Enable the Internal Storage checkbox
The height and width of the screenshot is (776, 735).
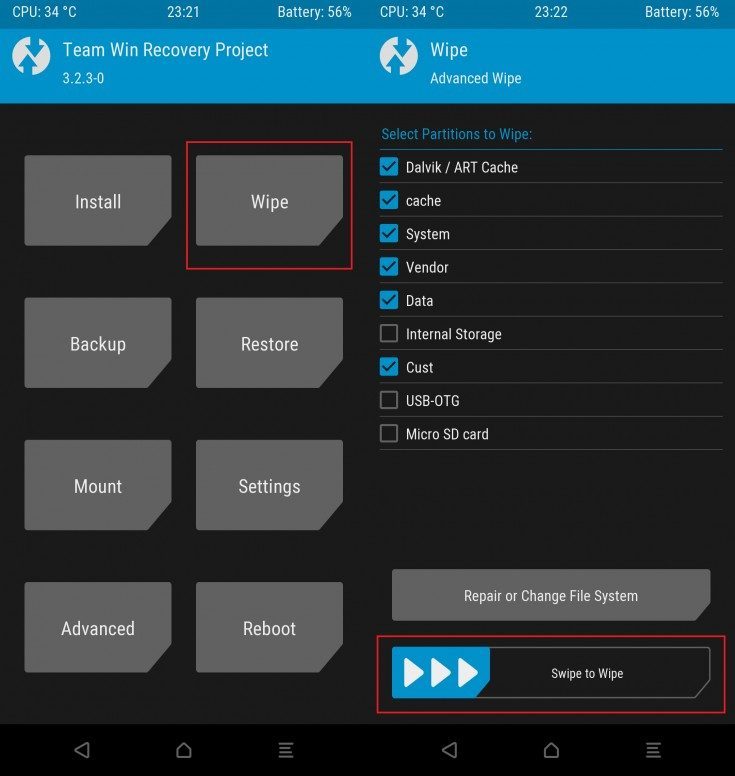tap(389, 334)
